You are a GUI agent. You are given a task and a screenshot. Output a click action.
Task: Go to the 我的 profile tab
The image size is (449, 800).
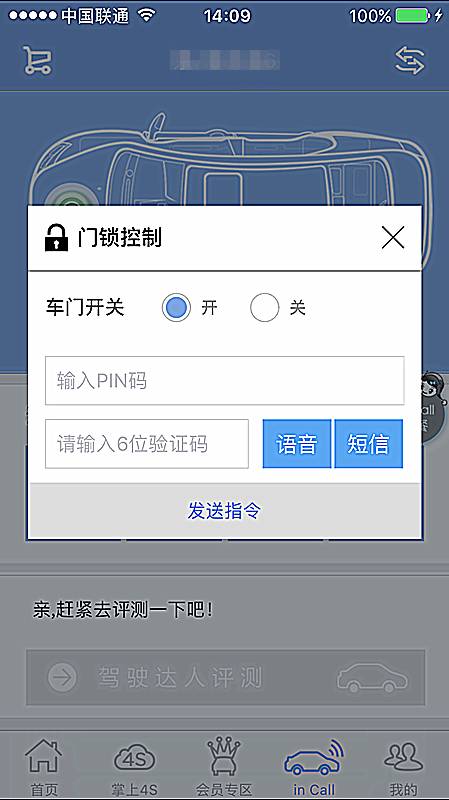(404, 767)
